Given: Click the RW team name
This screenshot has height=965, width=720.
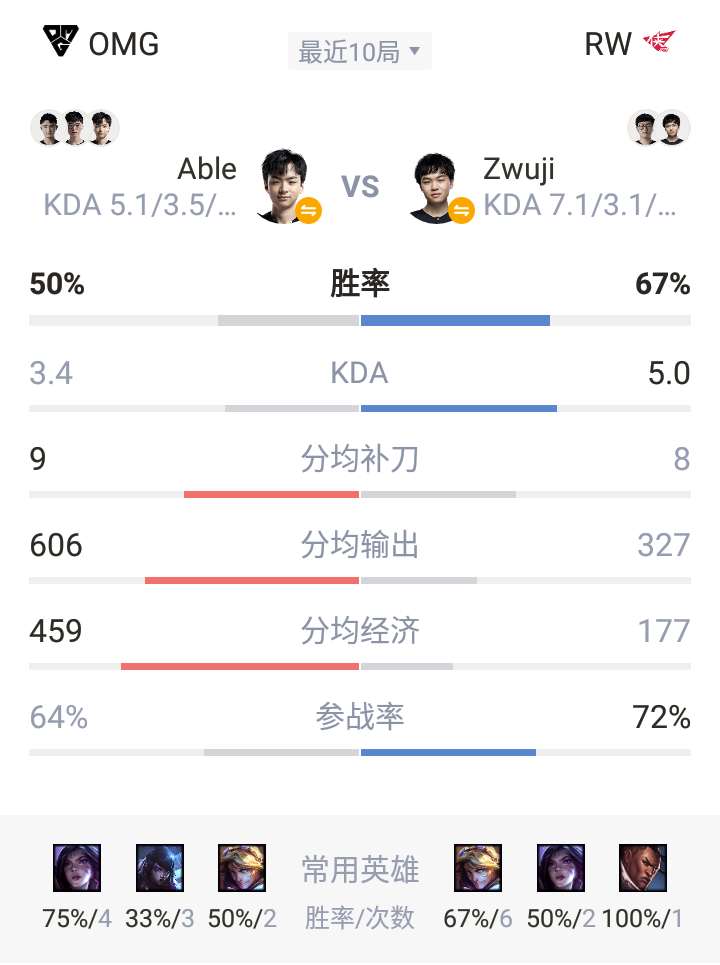Looking at the screenshot, I should (x=608, y=44).
